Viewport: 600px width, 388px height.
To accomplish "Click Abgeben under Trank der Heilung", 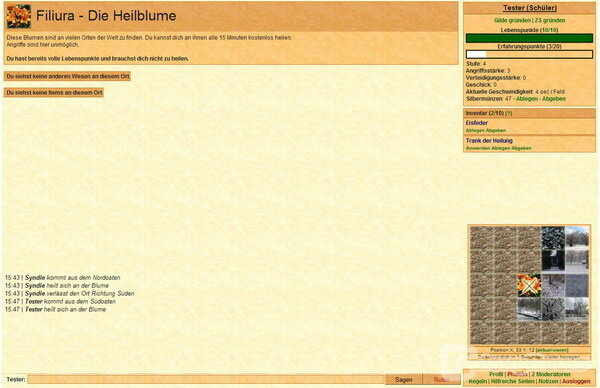I will [521, 148].
